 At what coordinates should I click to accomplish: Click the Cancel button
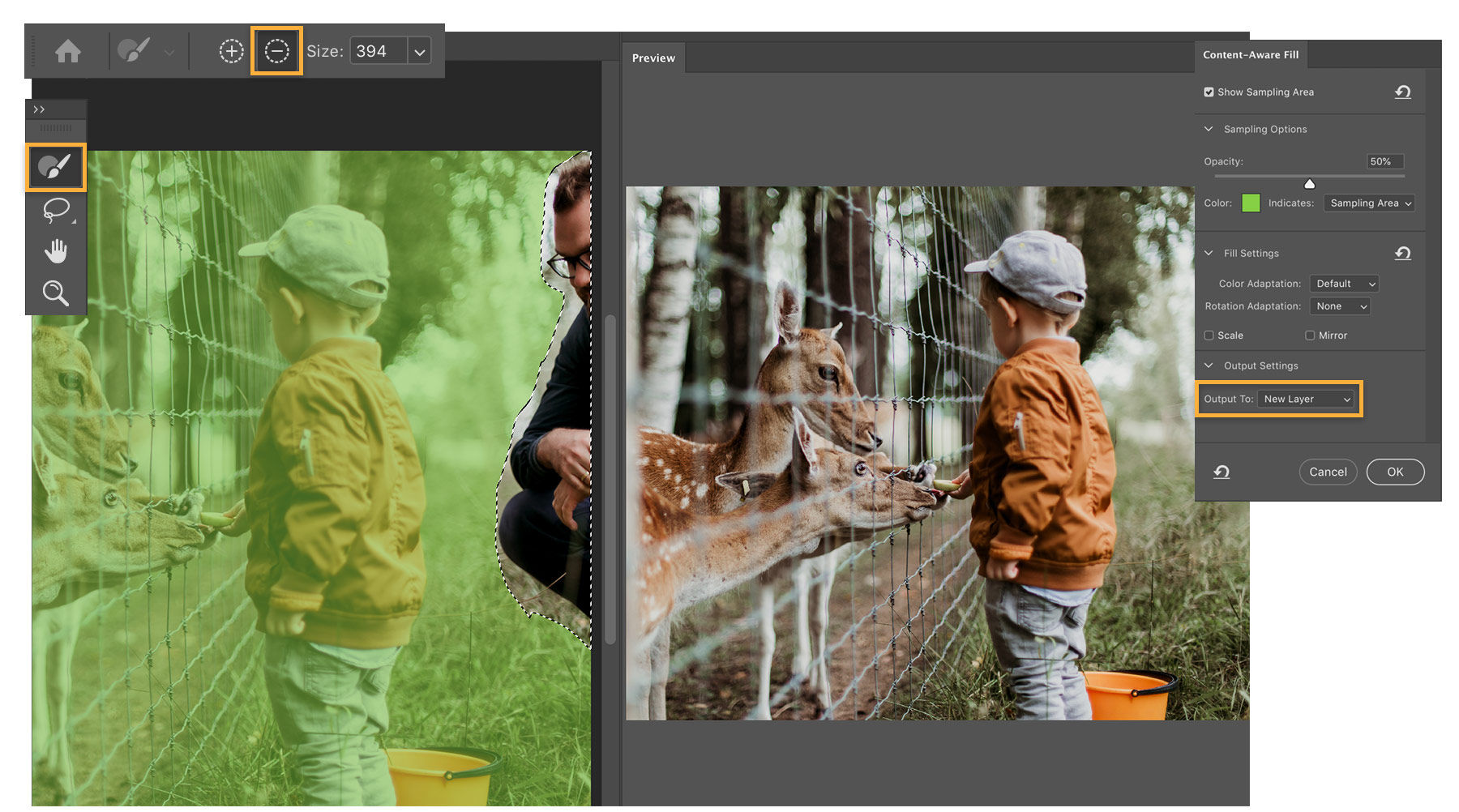point(1328,472)
